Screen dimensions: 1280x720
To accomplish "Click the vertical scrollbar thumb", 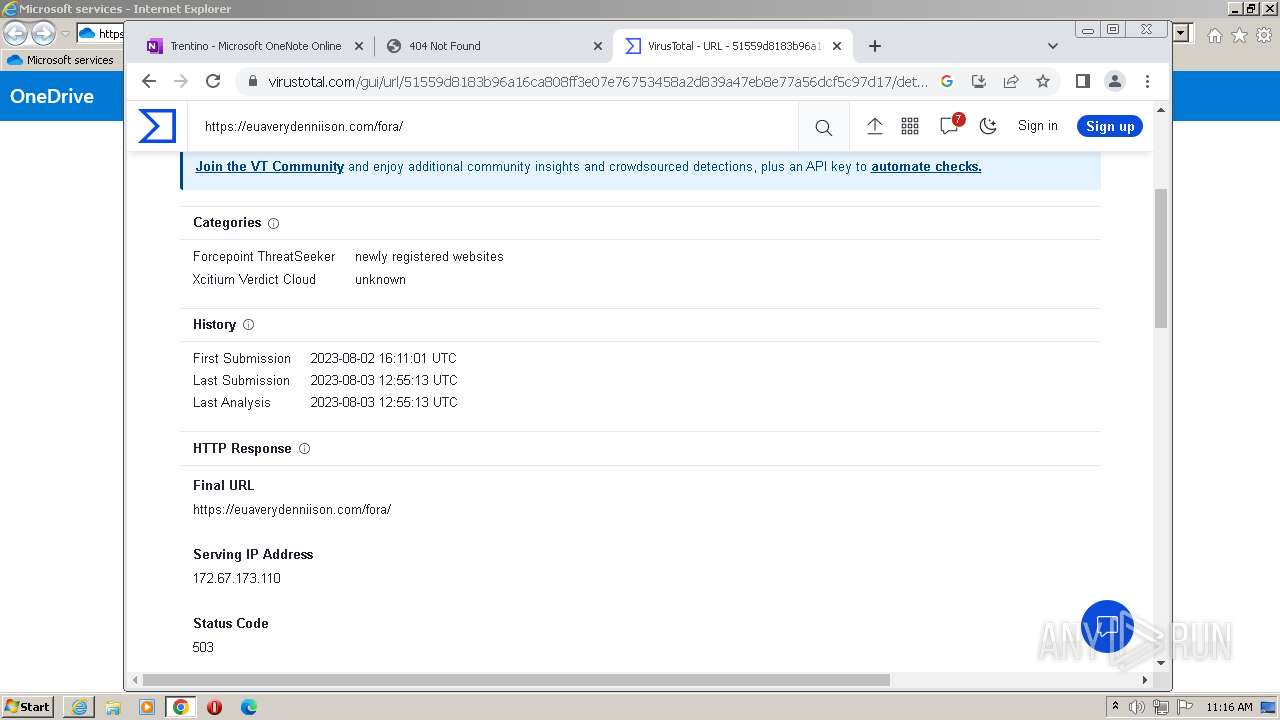I will [x=1161, y=258].
